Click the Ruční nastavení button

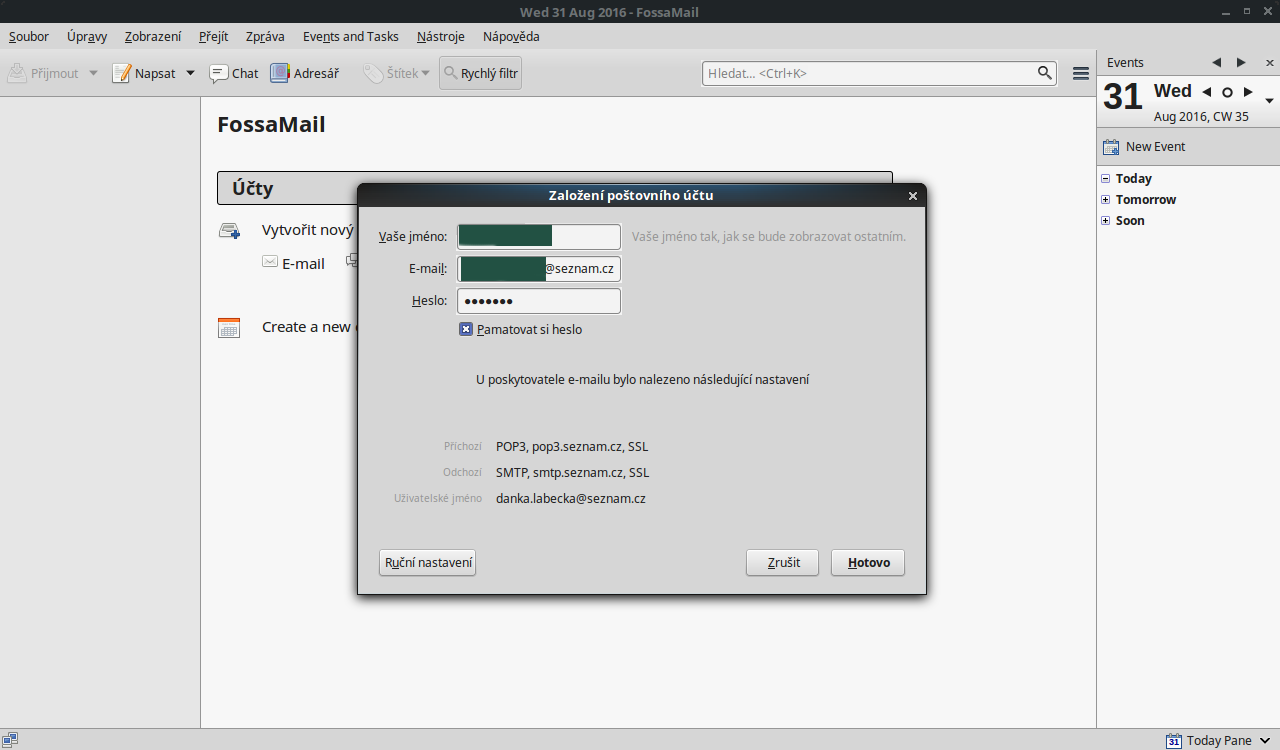pos(428,563)
